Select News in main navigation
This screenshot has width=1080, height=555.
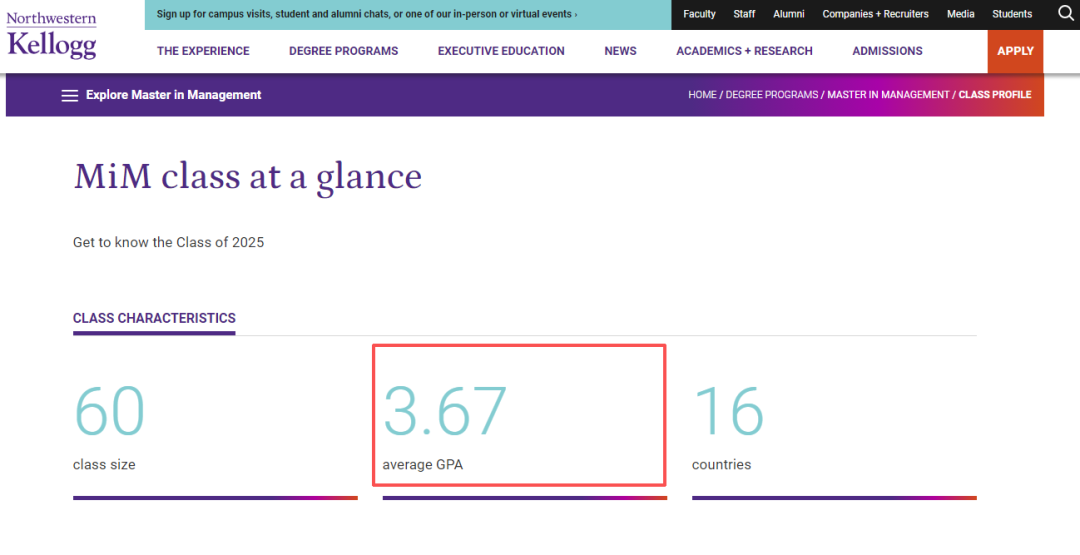[620, 51]
